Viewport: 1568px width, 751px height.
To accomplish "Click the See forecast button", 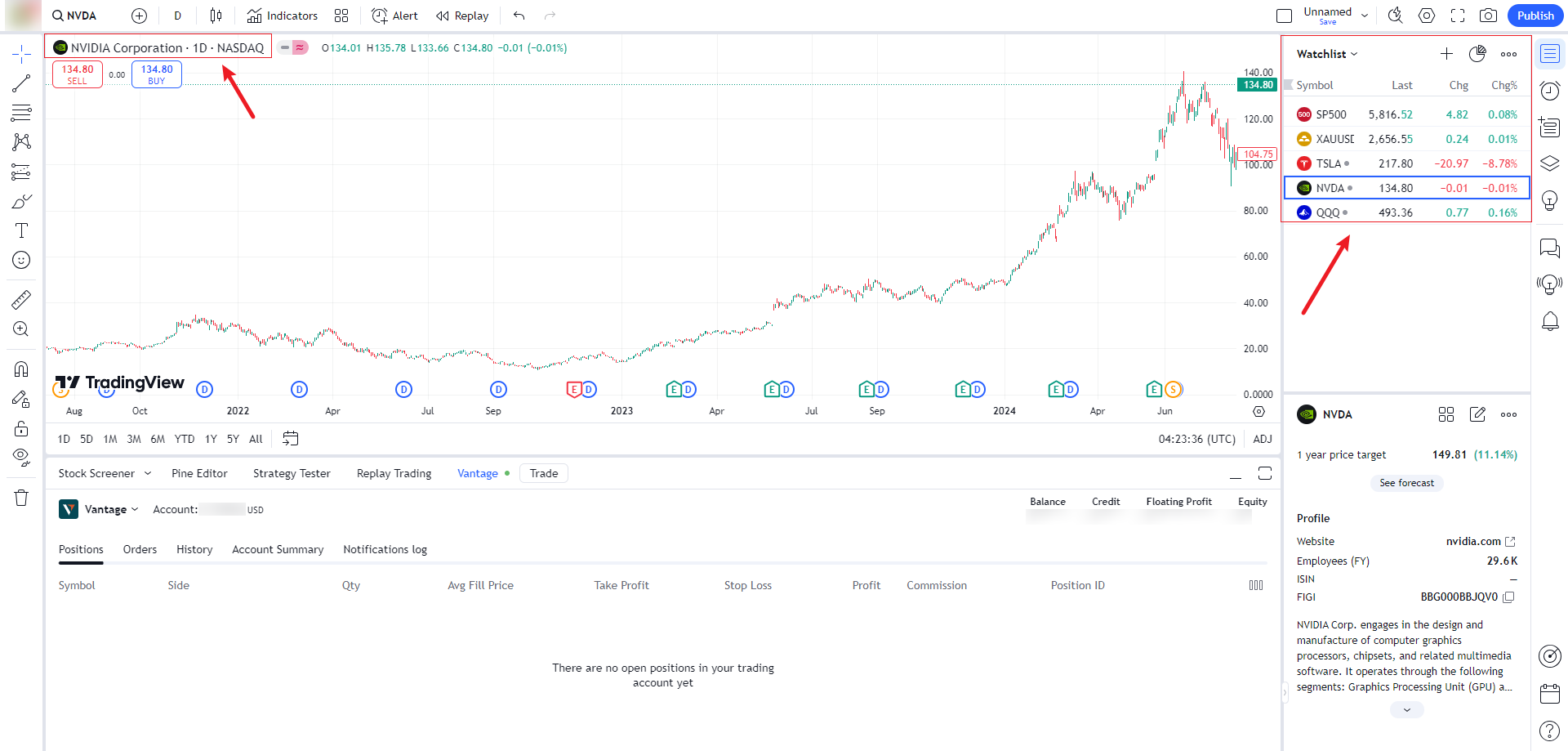I will point(1406,483).
